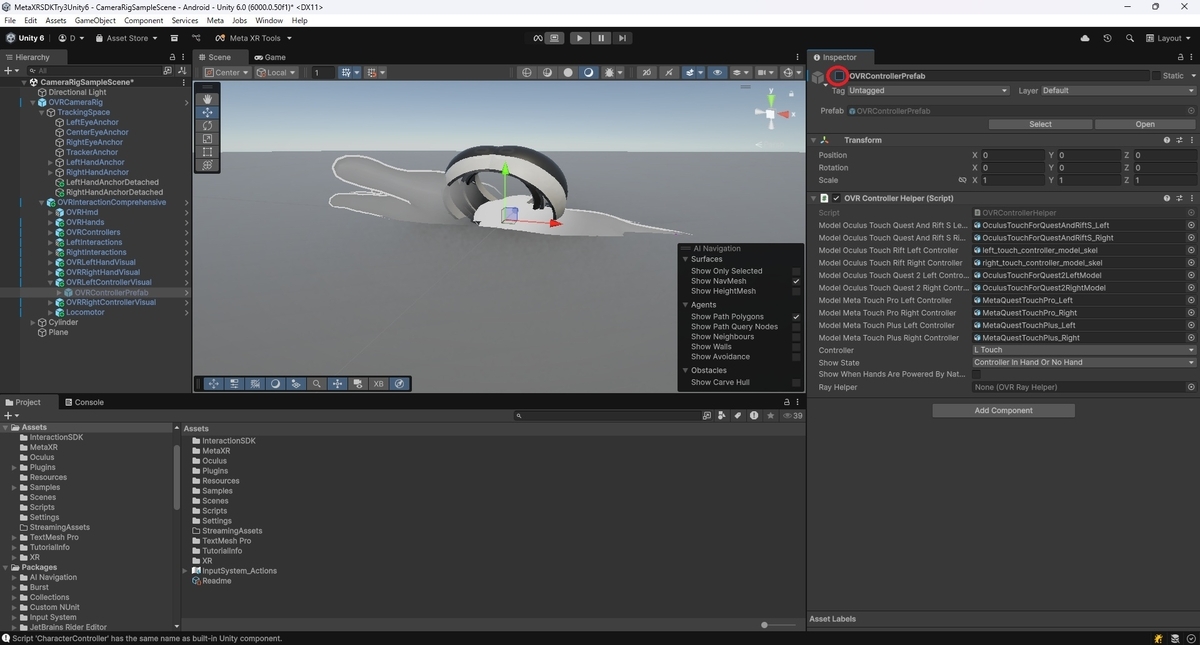Toggle the GameObject active checkbox in Inspector

[839, 76]
